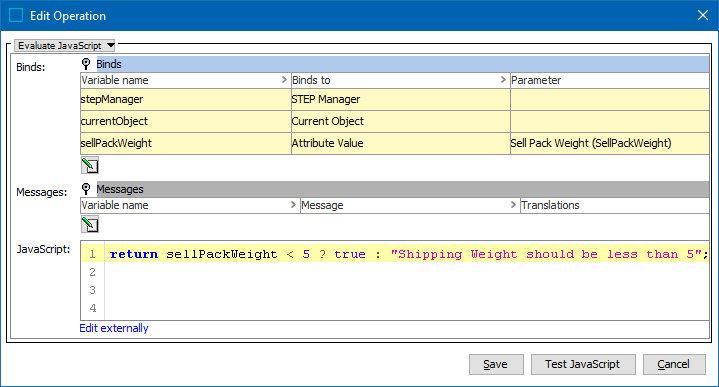Image resolution: width=719 pixels, height=387 pixels.
Task: Click the Test JavaScript button
Action: pyautogui.click(x=583, y=365)
